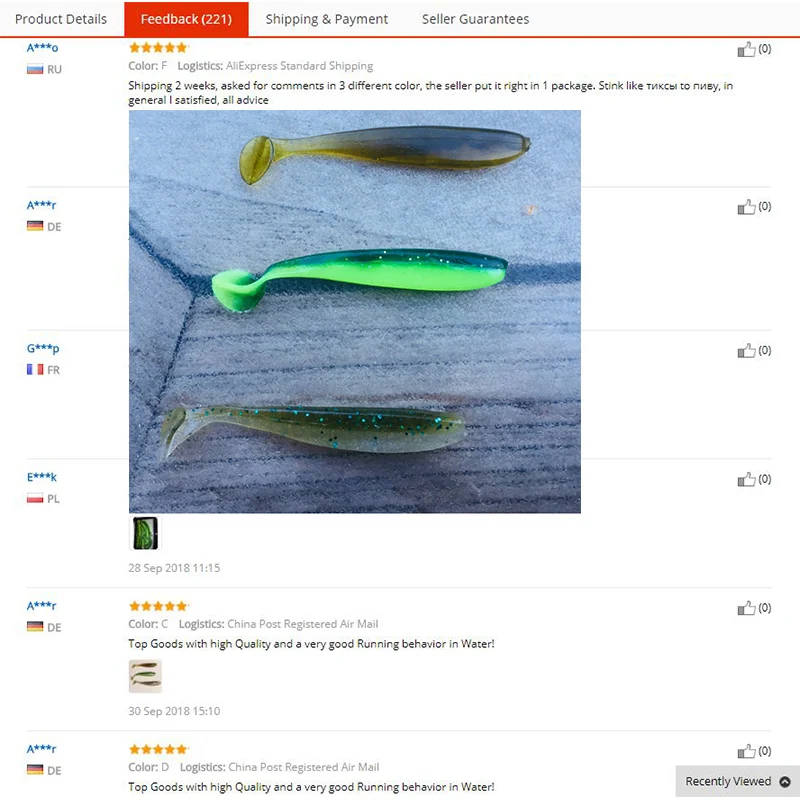Like the Color D review by A***r
800x800 pixels.
(746, 751)
